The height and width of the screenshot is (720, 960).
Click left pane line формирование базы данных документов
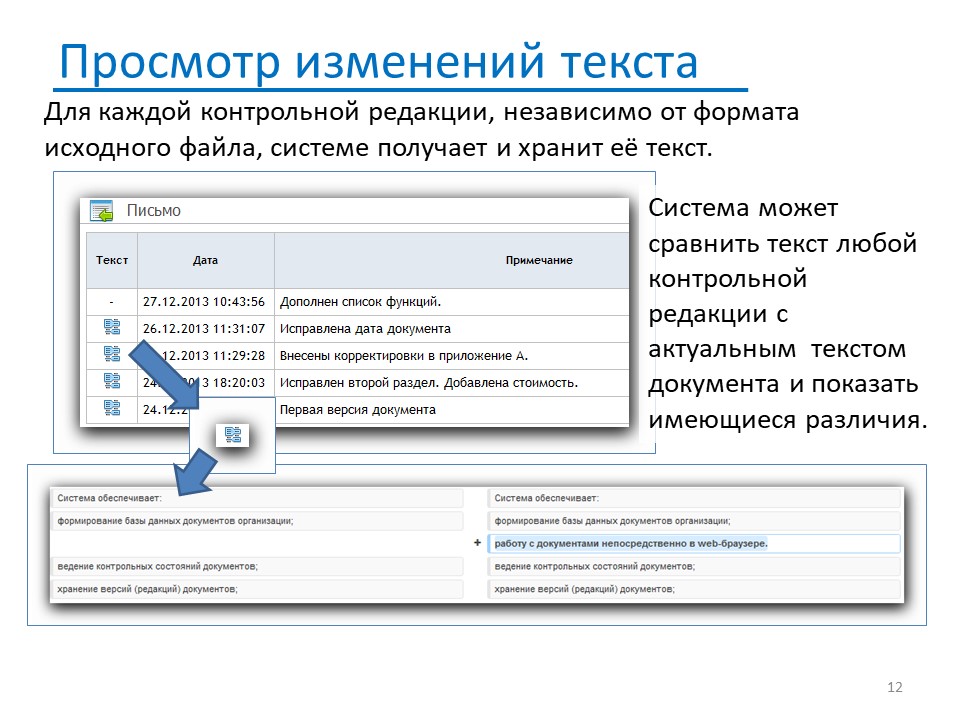257,521
